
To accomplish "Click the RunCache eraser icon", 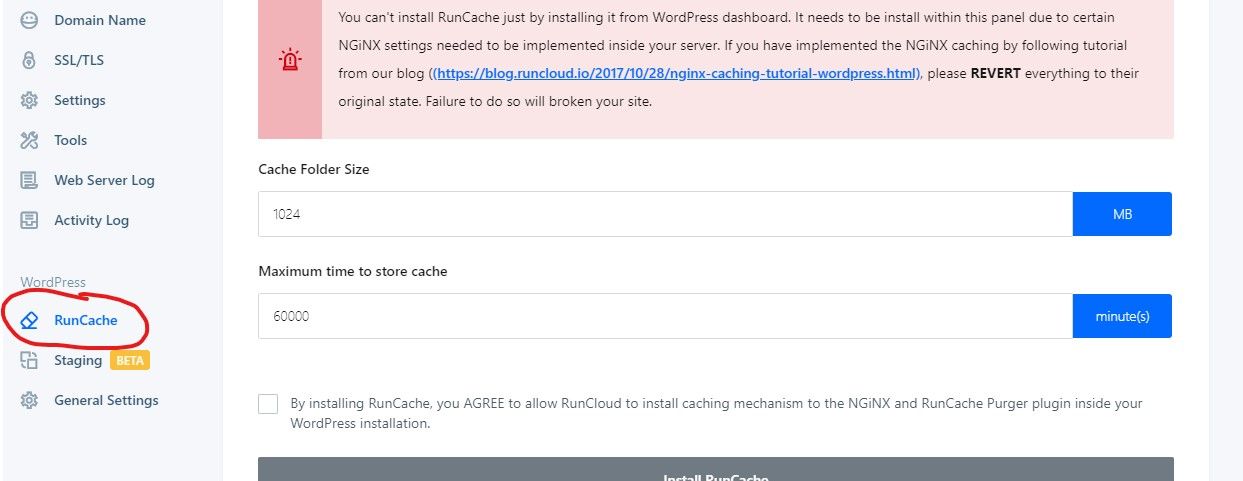I will click(29, 320).
